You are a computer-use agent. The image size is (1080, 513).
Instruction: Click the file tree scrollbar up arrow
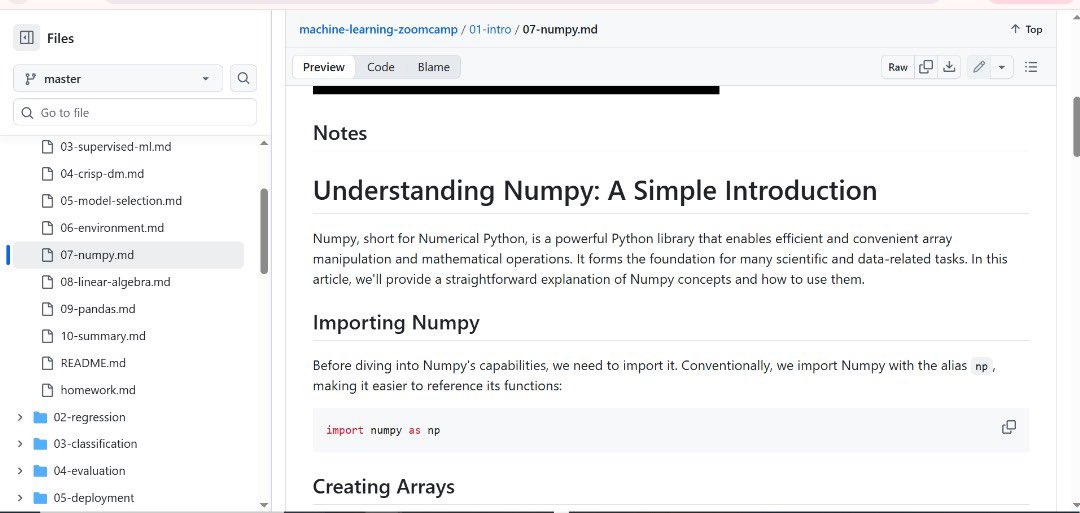264,143
